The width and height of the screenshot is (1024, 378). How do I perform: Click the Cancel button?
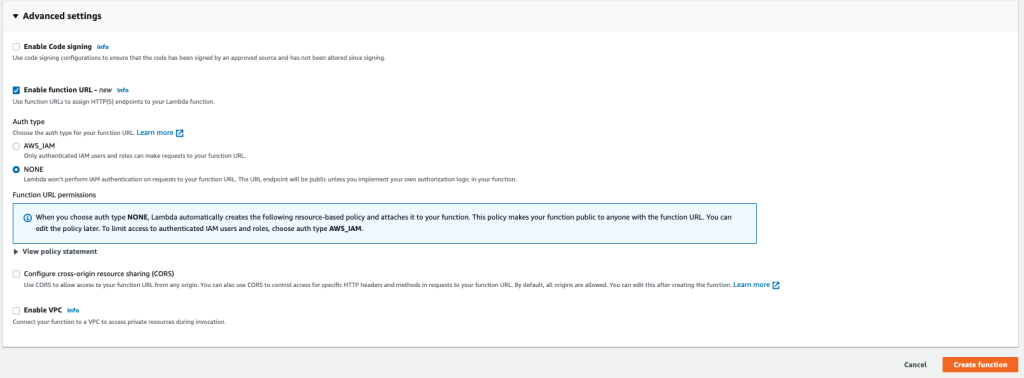915,365
